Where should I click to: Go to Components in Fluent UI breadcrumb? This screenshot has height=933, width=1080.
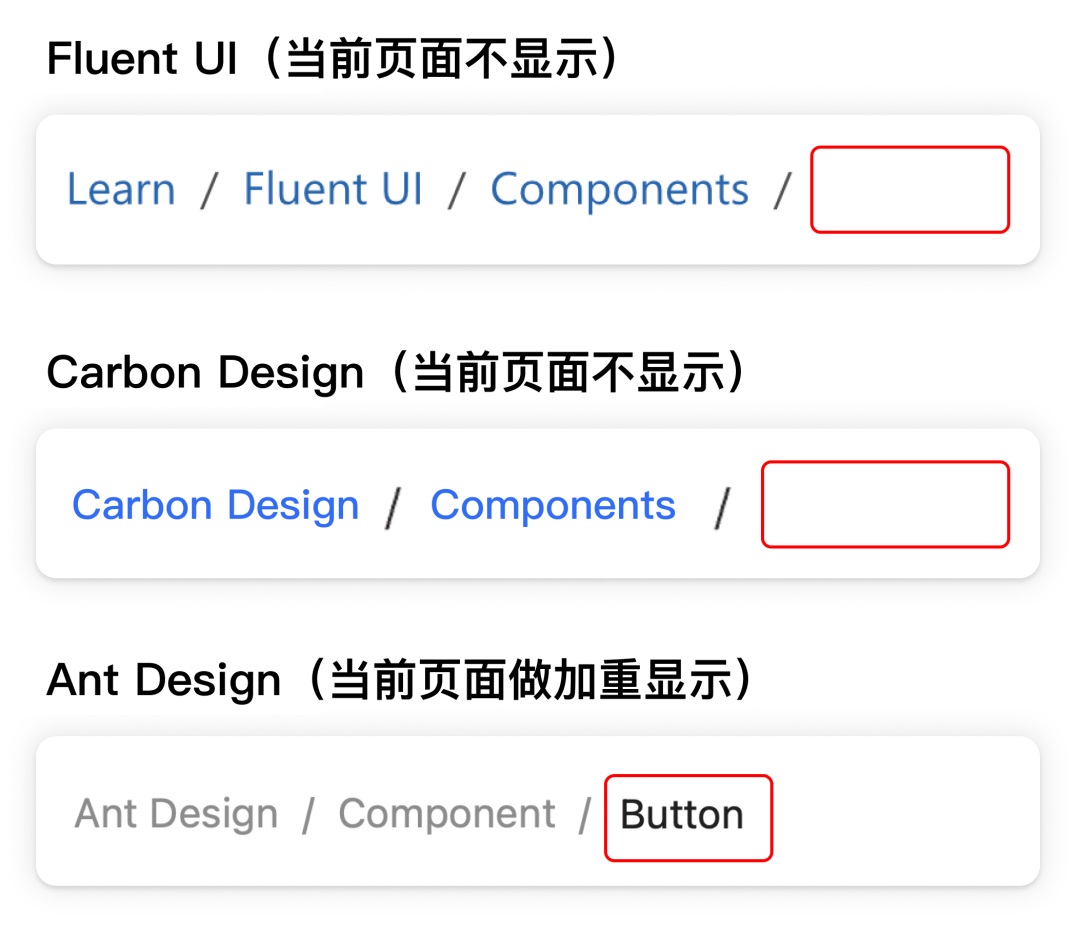click(x=619, y=190)
